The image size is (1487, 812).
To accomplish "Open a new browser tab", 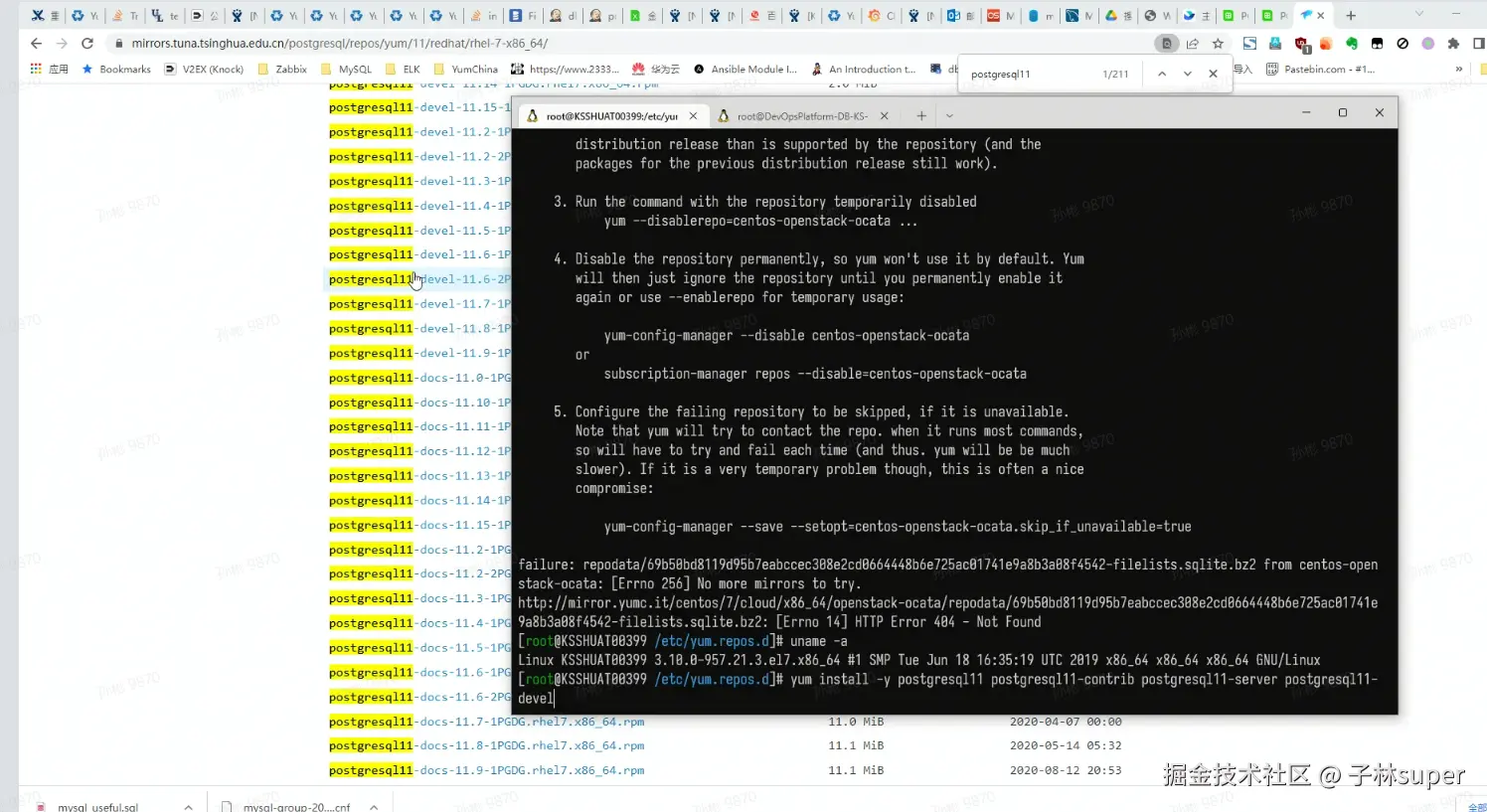I will (1351, 15).
